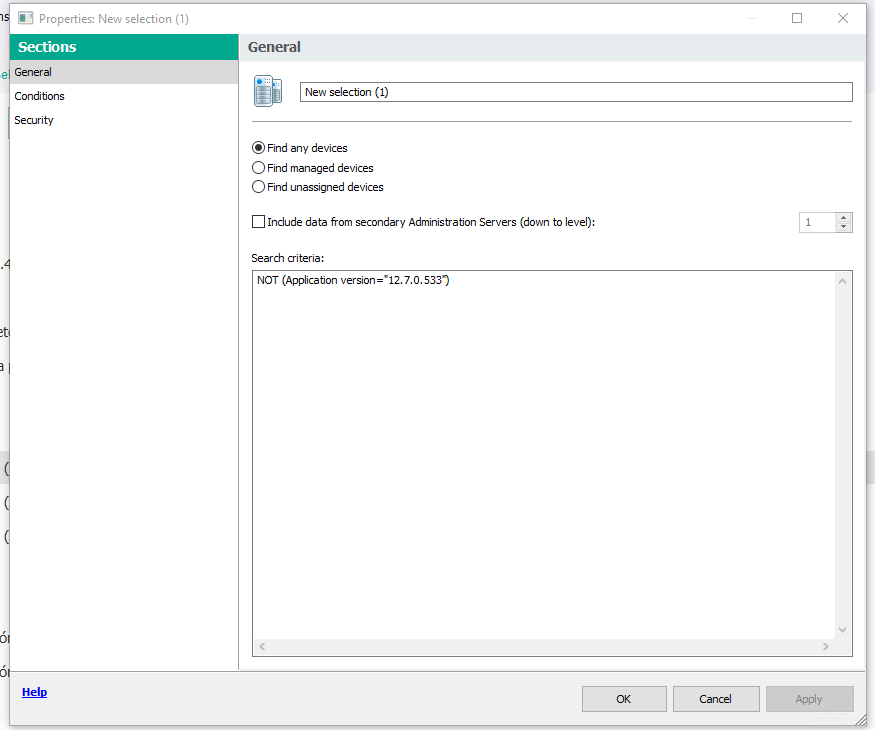Click the Cancel button
Viewport: 875px width, 730px height.
click(715, 699)
